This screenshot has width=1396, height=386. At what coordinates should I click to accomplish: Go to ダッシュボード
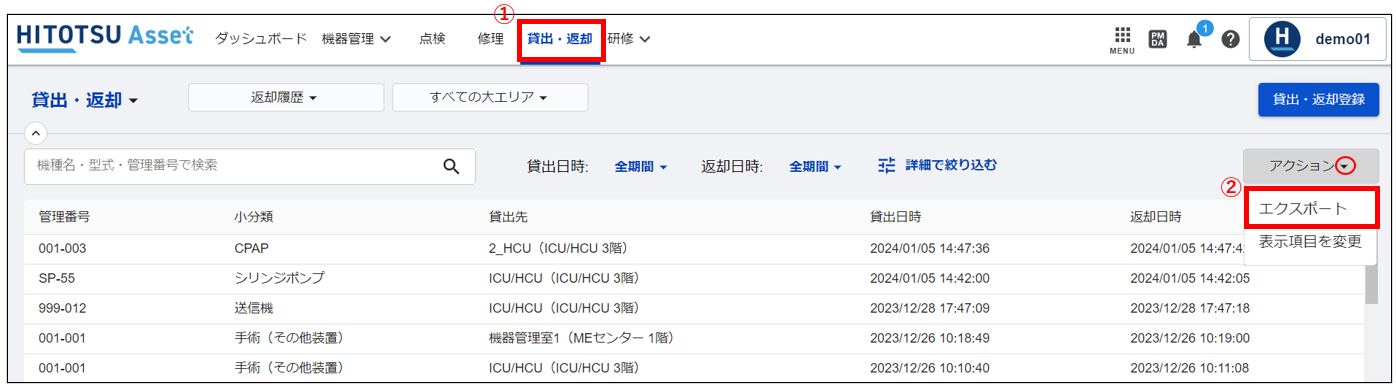tap(261, 39)
